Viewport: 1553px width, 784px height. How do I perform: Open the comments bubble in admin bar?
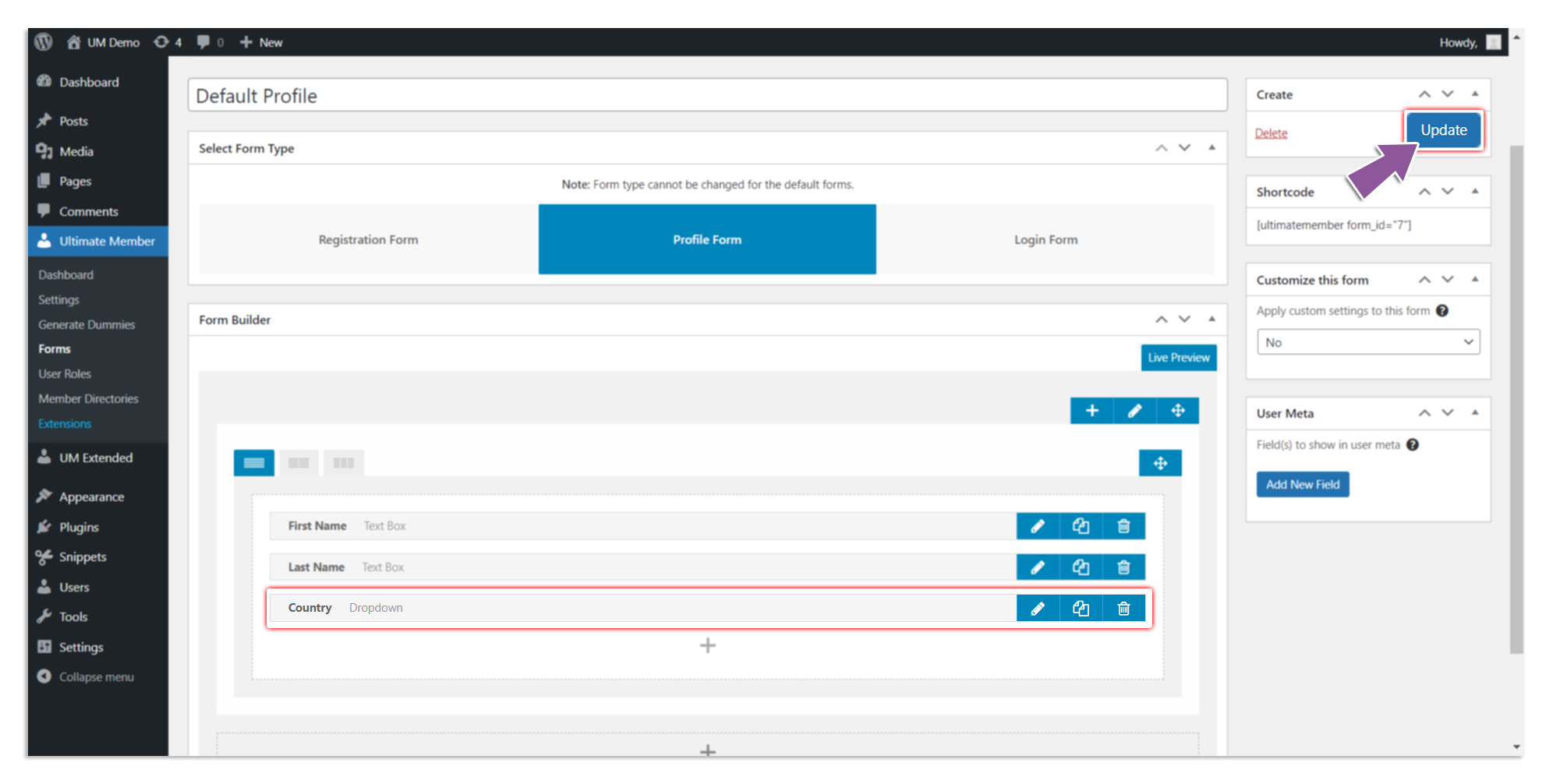click(210, 42)
